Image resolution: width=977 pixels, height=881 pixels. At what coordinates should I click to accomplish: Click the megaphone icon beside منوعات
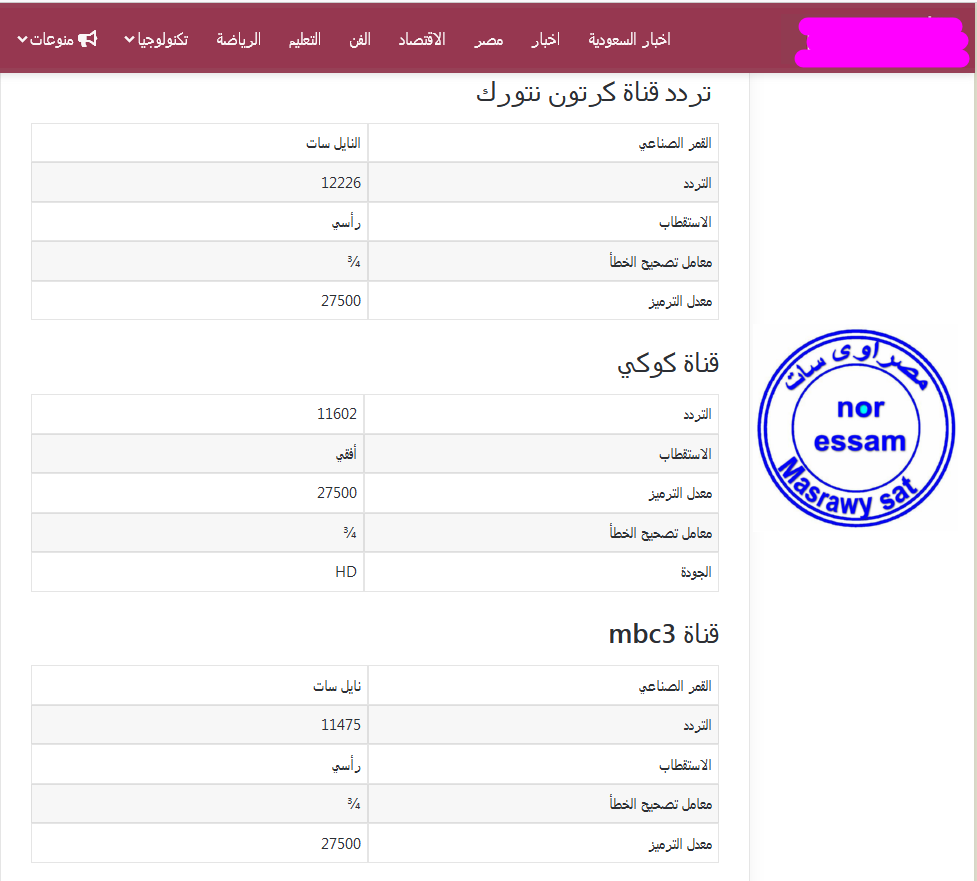(x=87, y=39)
